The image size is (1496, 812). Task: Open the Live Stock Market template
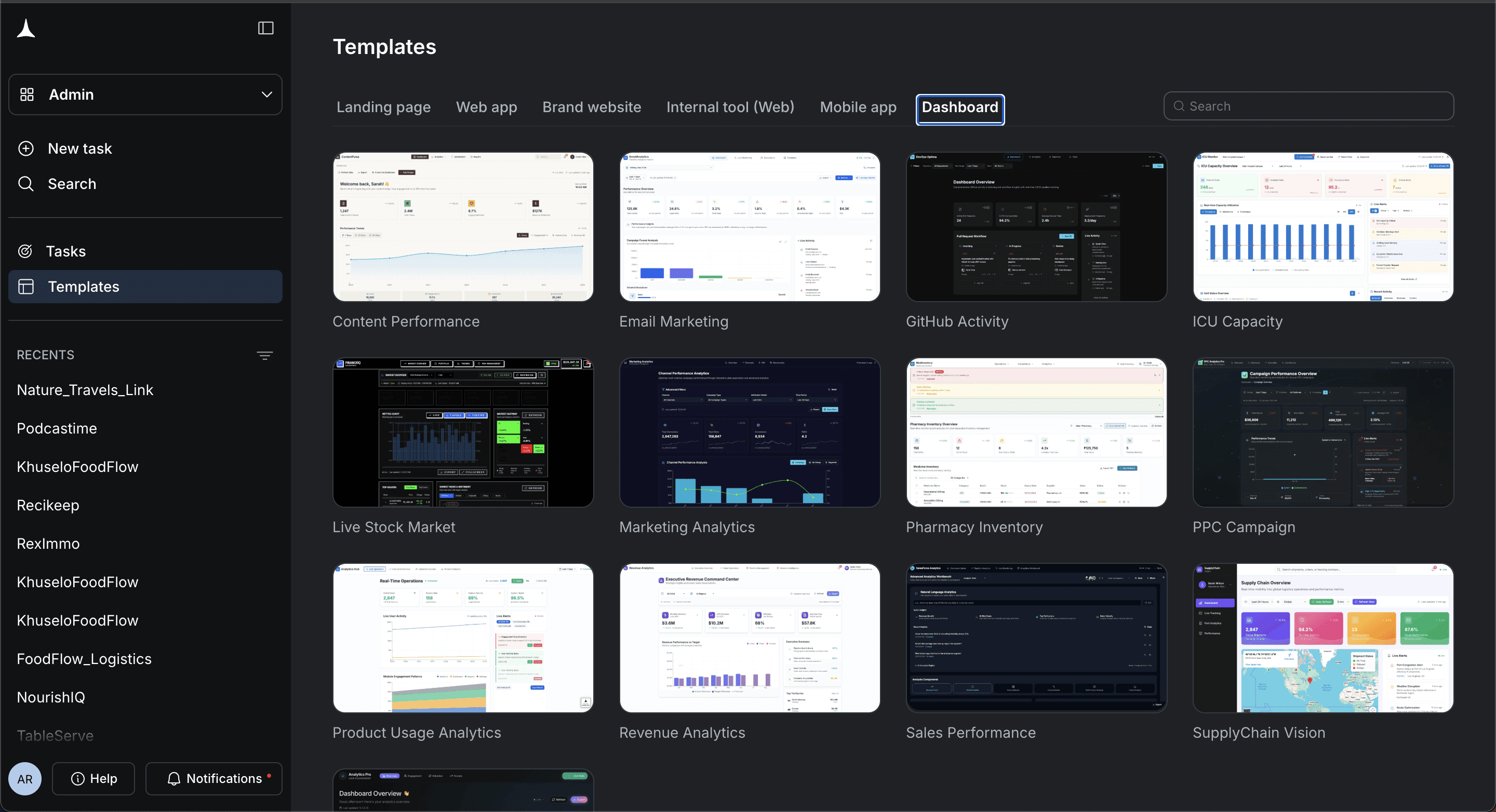(x=463, y=432)
